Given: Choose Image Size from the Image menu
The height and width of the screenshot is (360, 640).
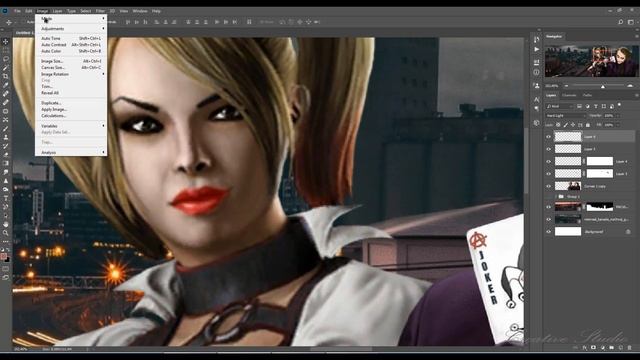Looking at the screenshot, I should click(71, 61).
